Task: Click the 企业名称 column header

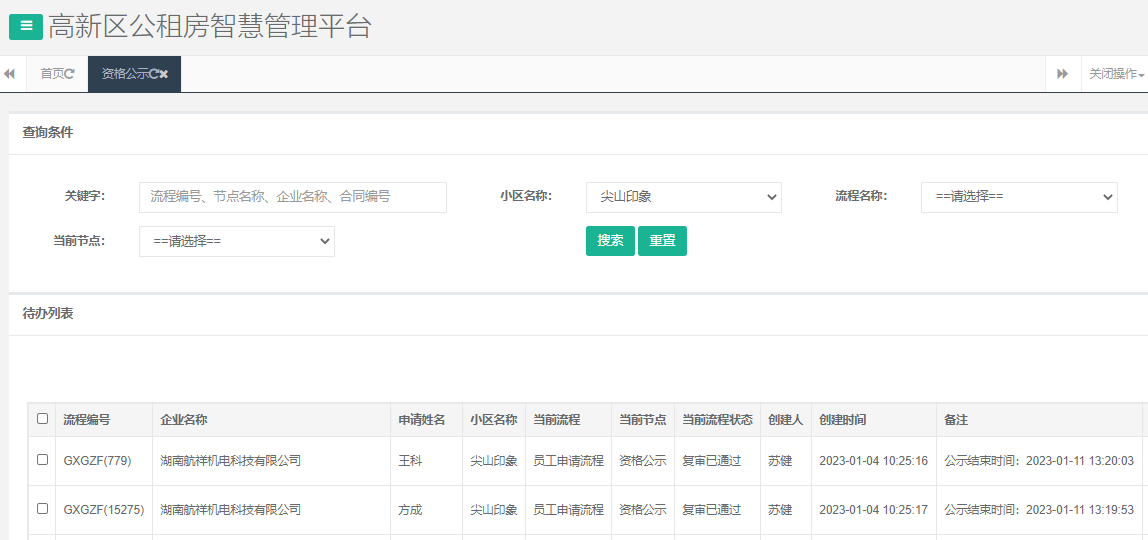Action: point(184,420)
